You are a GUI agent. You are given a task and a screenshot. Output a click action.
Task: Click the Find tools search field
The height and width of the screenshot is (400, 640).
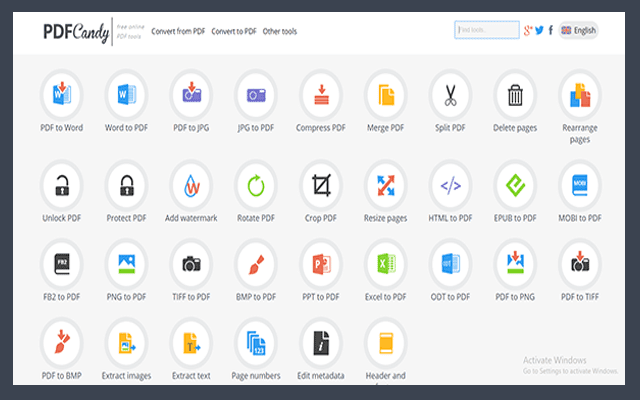[x=486, y=30]
